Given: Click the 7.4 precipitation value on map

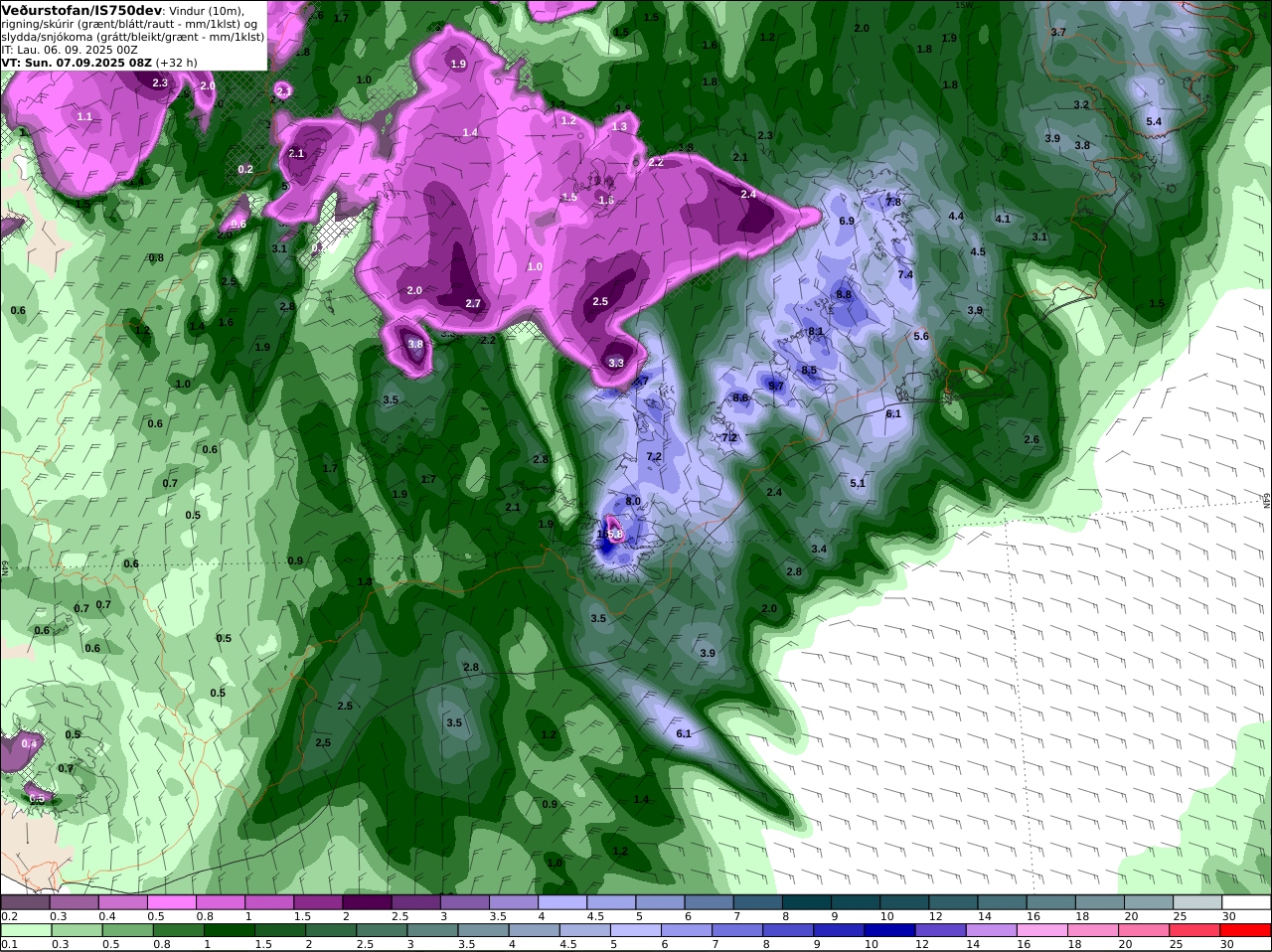Looking at the screenshot, I should point(905,274).
